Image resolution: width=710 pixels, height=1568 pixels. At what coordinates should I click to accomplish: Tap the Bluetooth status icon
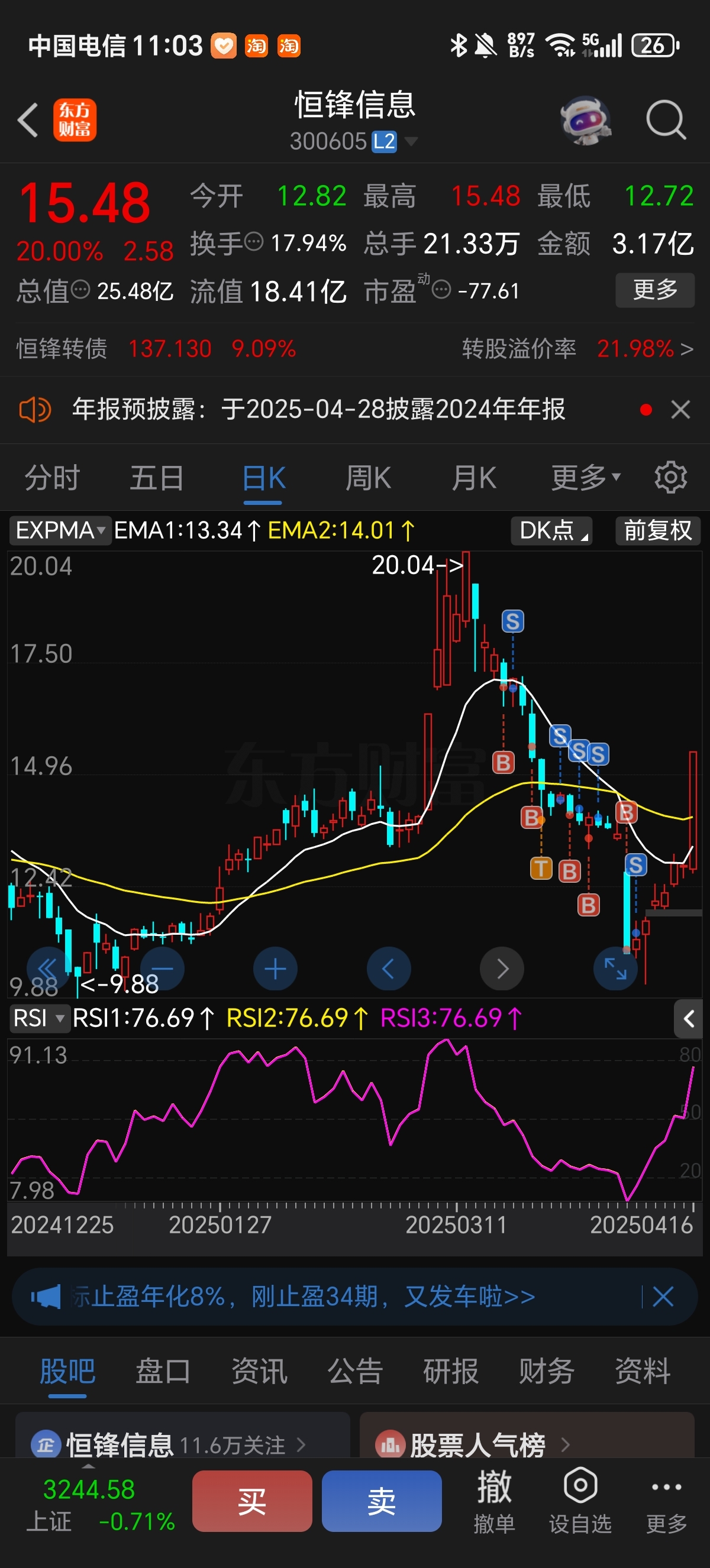458,46
